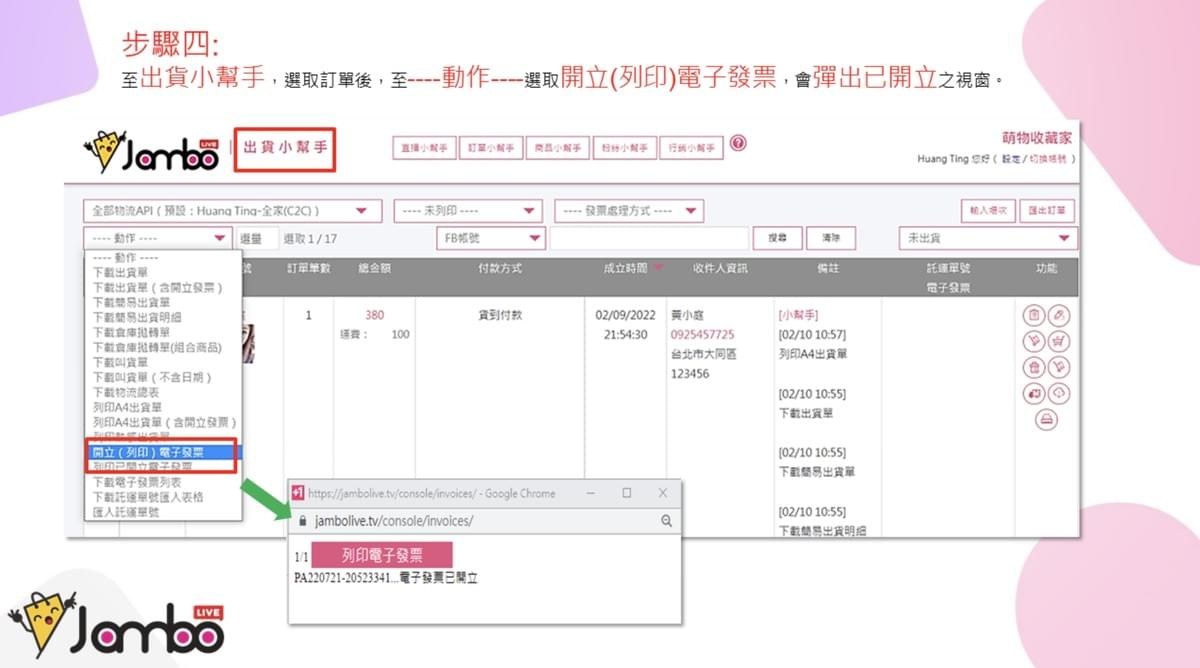Click the delivery truck icon in 功能 column
The width and height of the screenshot is (1200, 668).
[1033, 393]
